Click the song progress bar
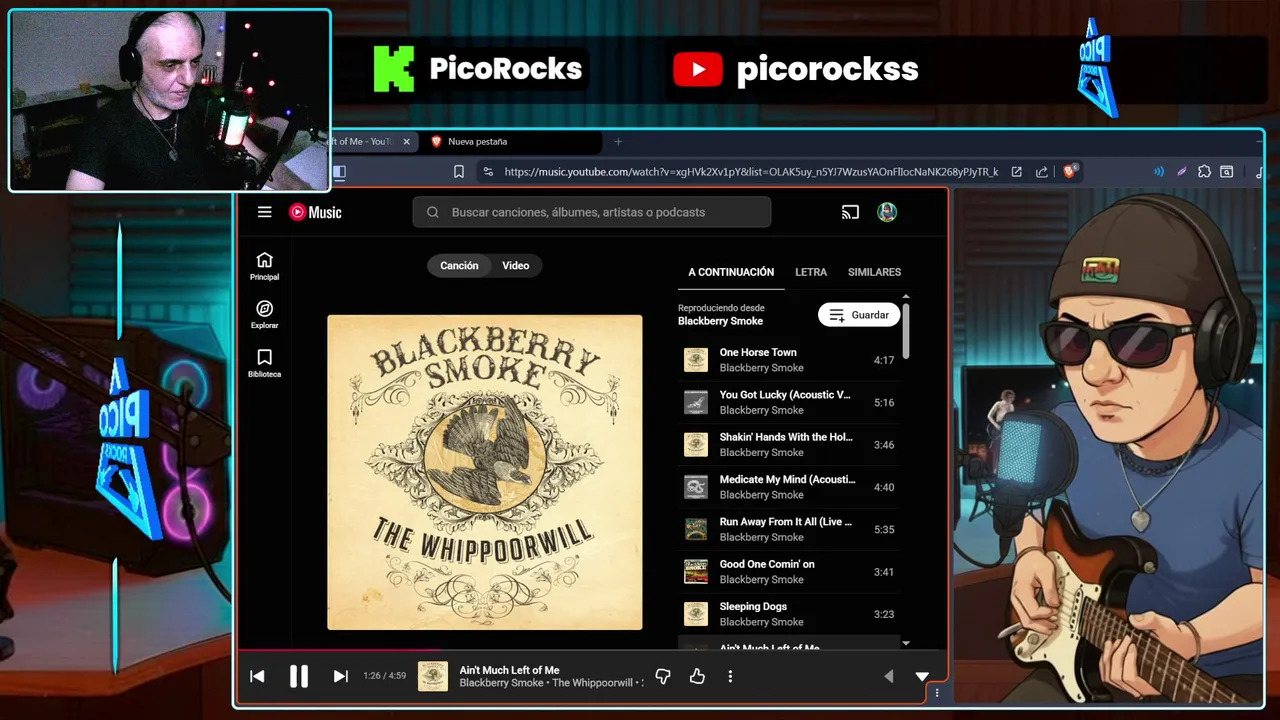1280x720 pixels. (590, 650)
